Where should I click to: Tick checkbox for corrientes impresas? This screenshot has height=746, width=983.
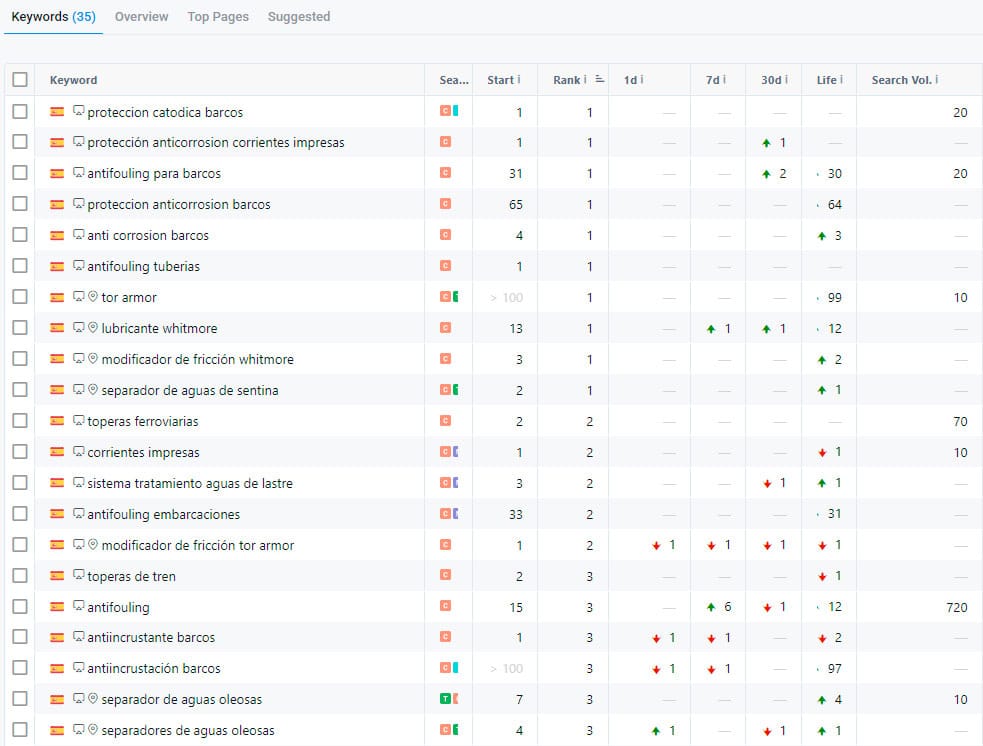click(x=20, y=451)
